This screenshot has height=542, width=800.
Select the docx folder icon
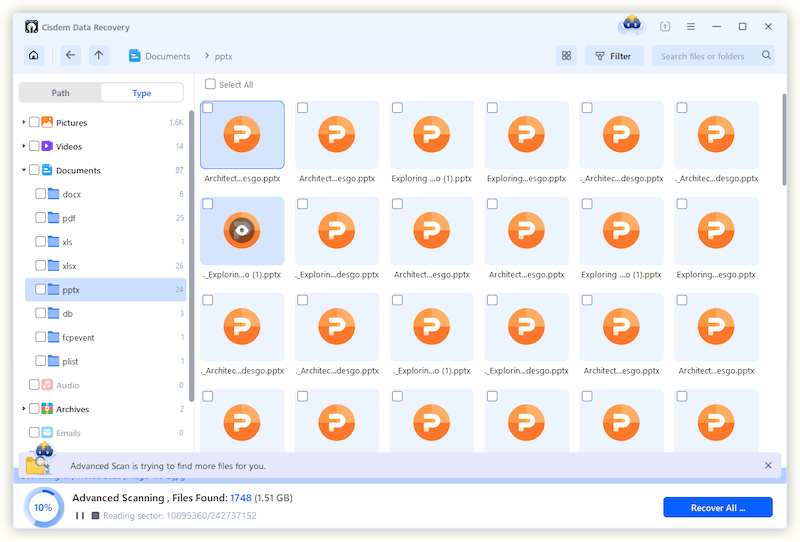pyautogui.click(x=54, y=193)
